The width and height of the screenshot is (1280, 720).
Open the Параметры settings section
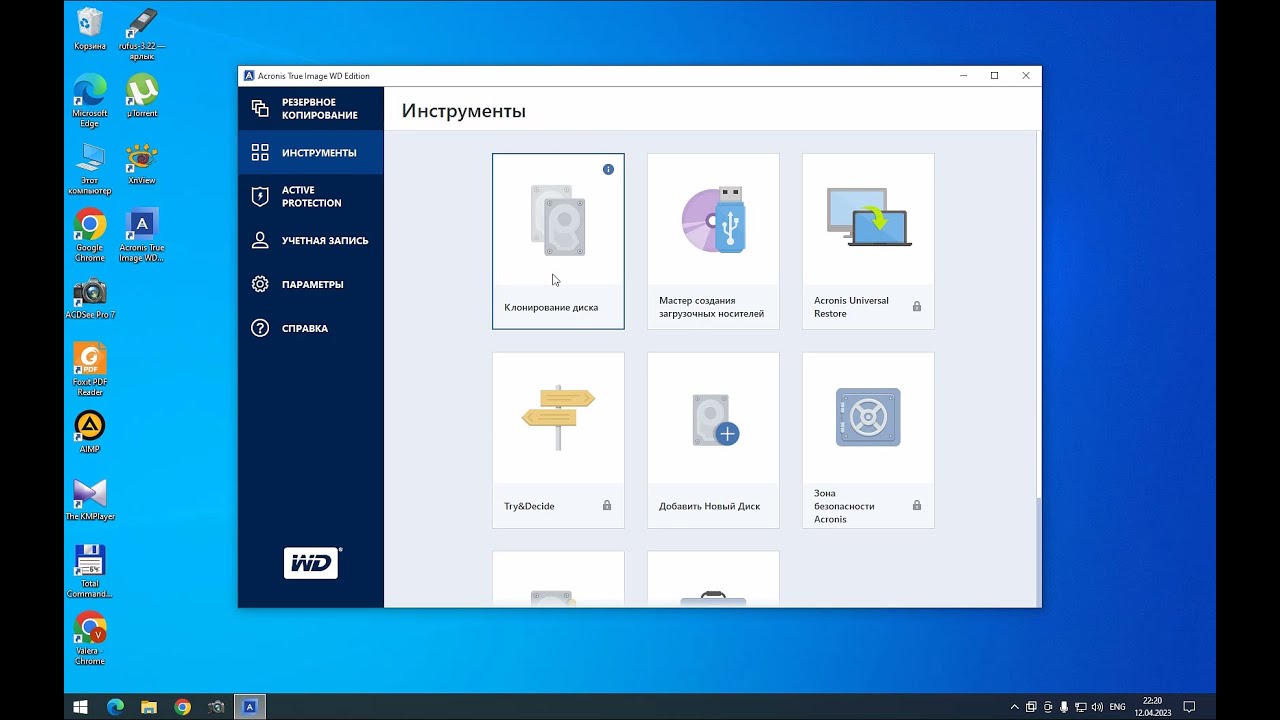tap(311, 284)
